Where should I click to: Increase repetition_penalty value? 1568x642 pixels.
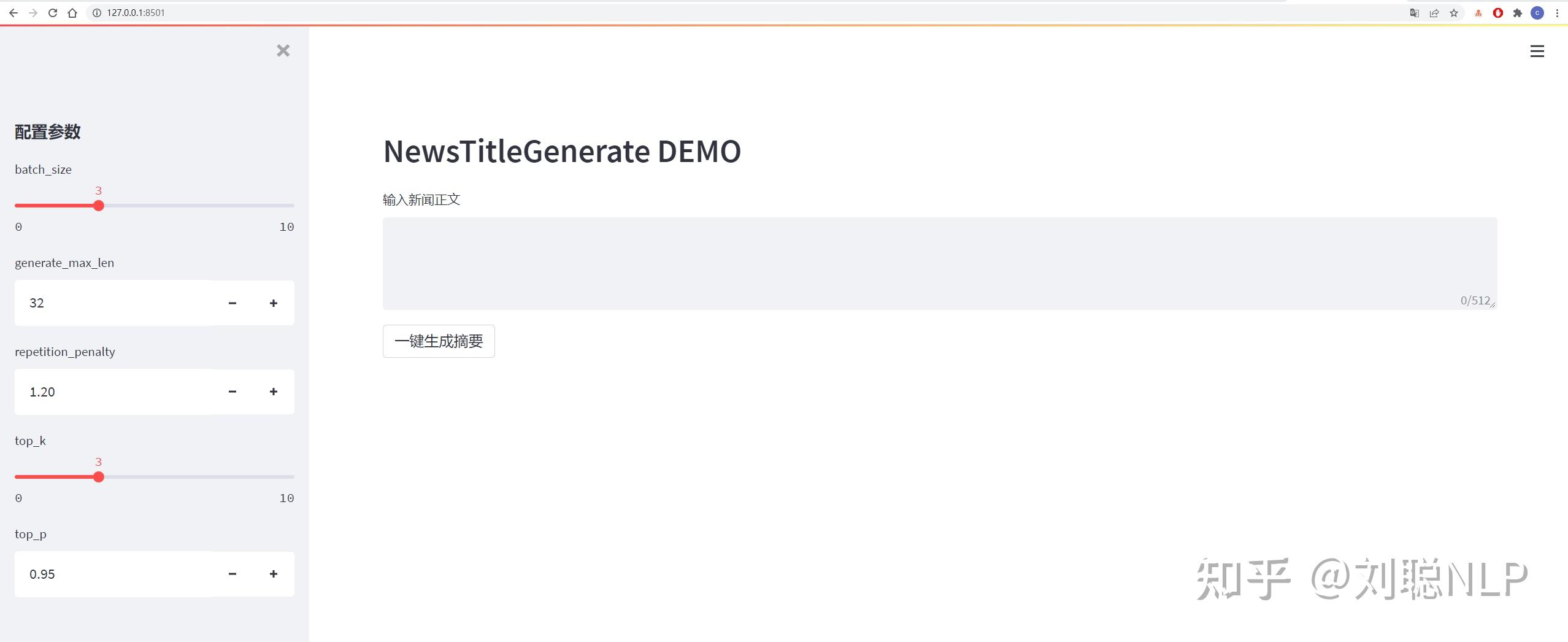274,392
